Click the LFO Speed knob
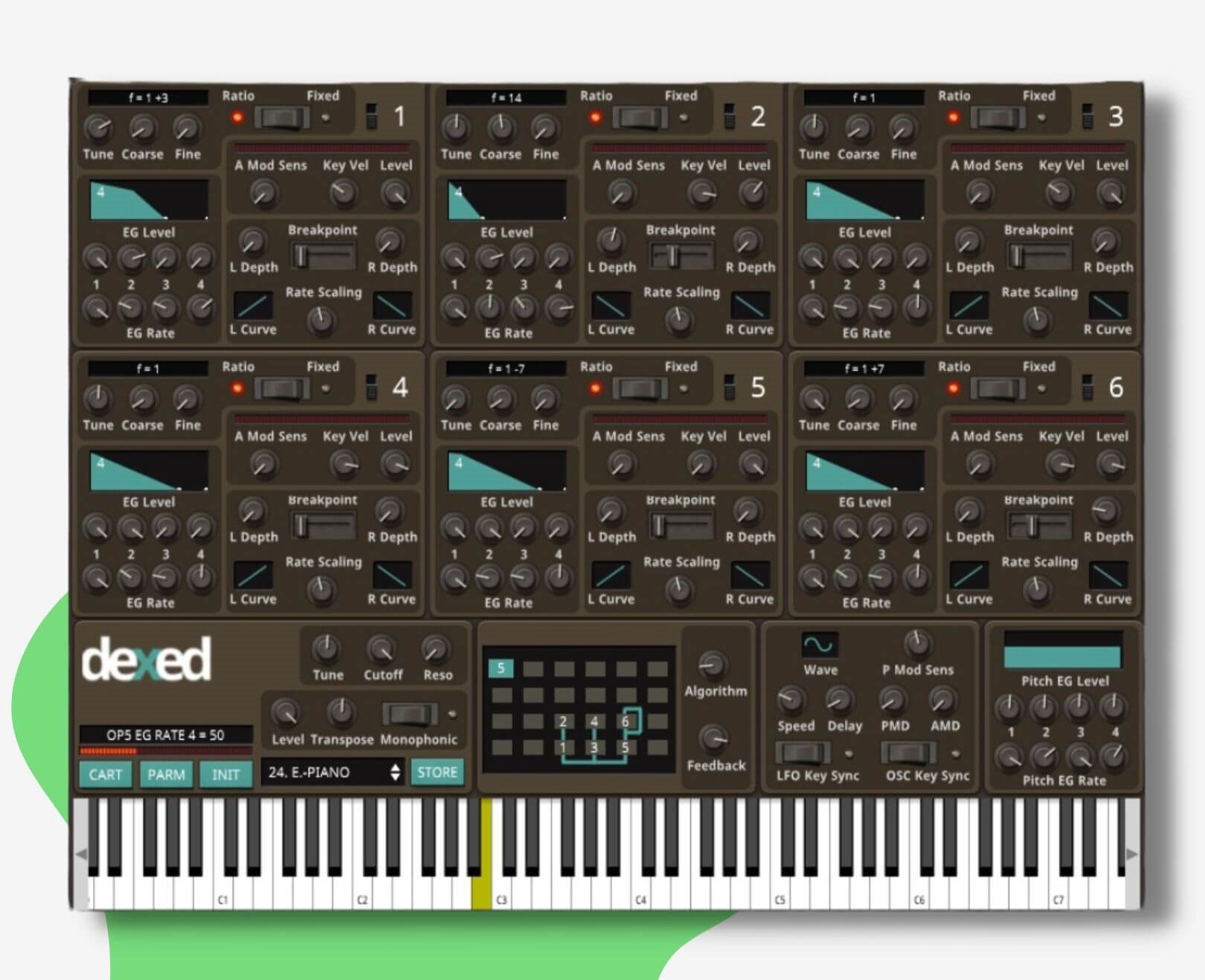 tap(791, 700)
